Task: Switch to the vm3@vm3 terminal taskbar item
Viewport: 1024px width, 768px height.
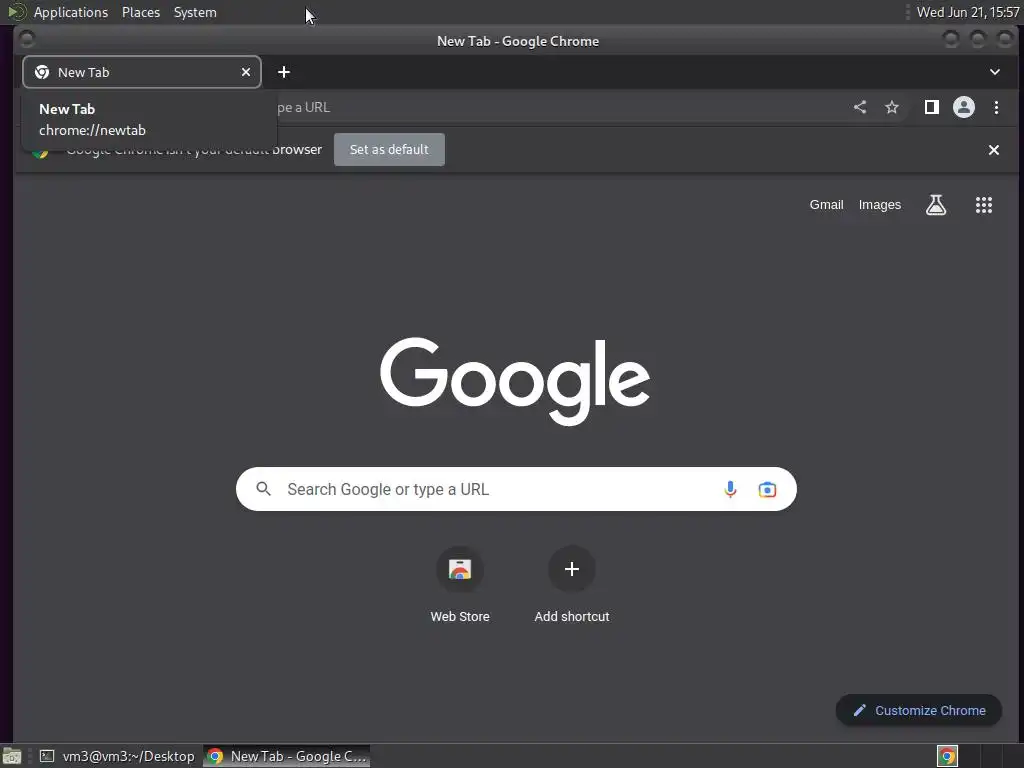Action: (x=118, y=756)
